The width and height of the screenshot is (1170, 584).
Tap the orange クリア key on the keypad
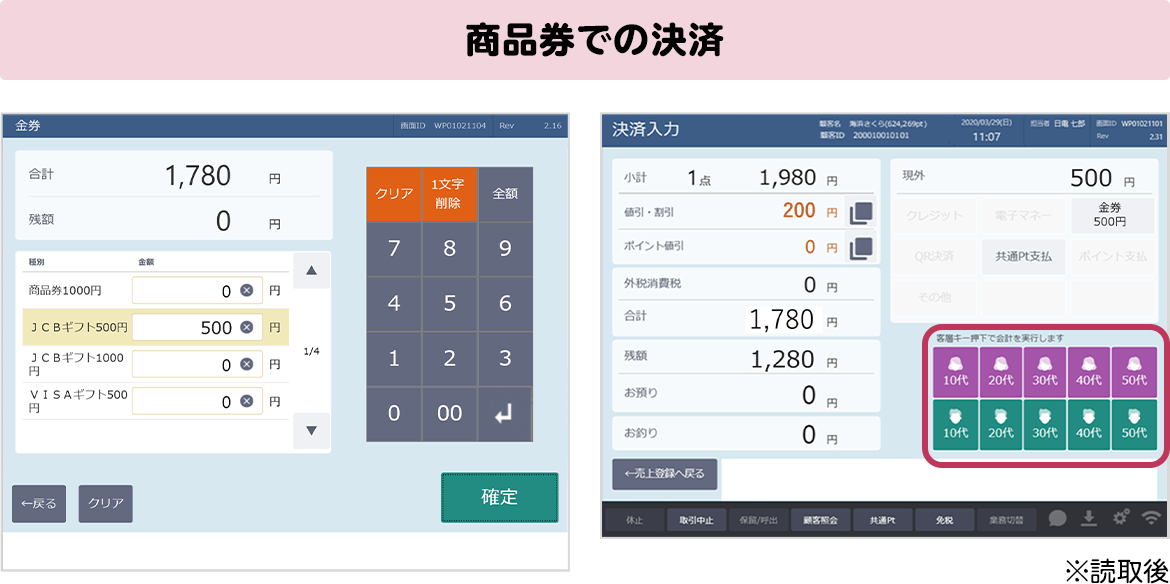pyautogui.click(x=394, y=194)
